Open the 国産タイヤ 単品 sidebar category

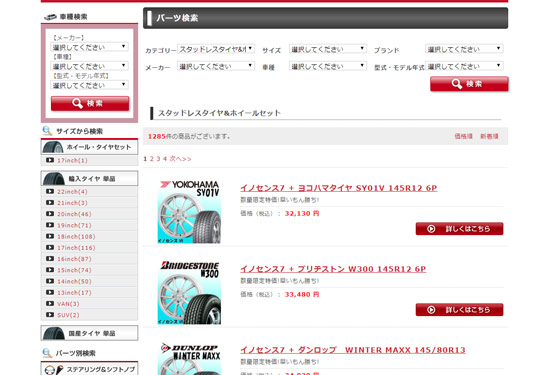click(x=89, y=333)
